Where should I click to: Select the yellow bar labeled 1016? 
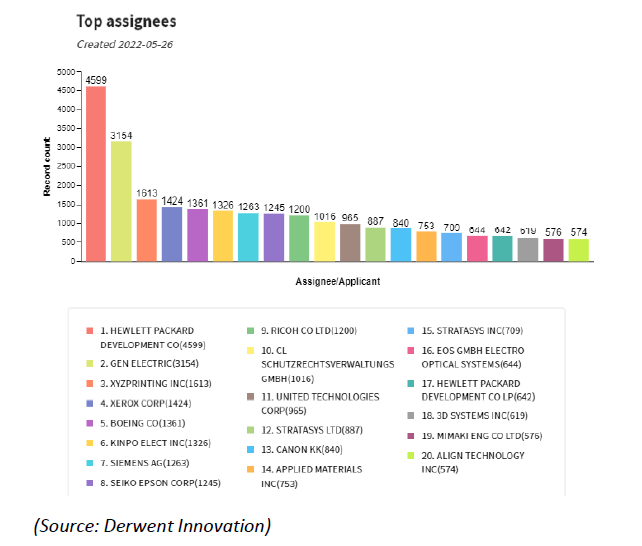[325, 241]
